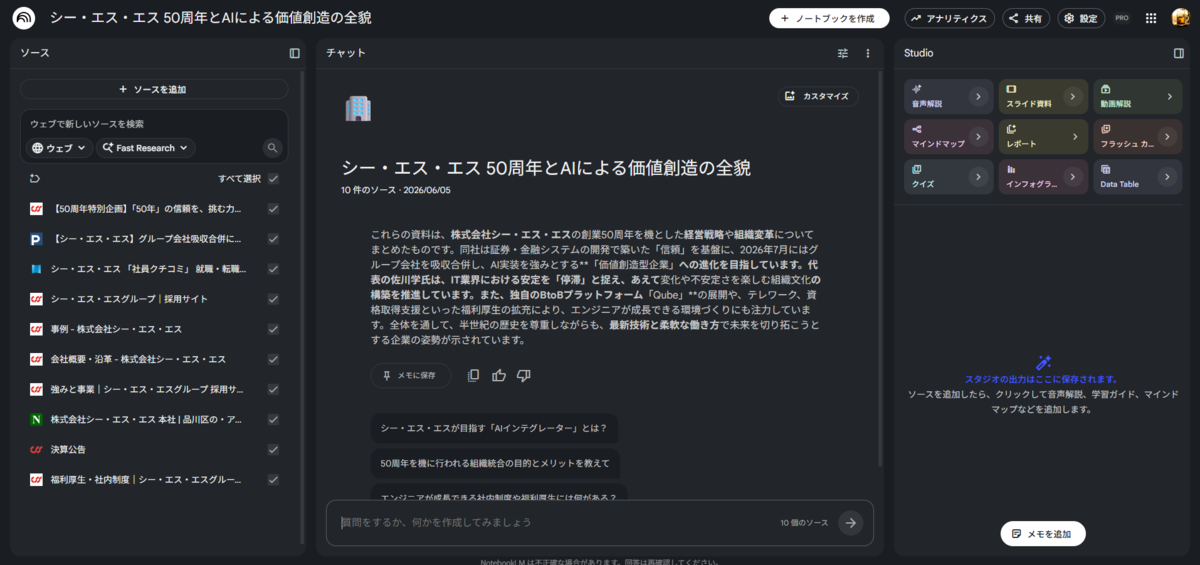
Task: Click the NotebookLM logo icon
Action: [24, 18]
